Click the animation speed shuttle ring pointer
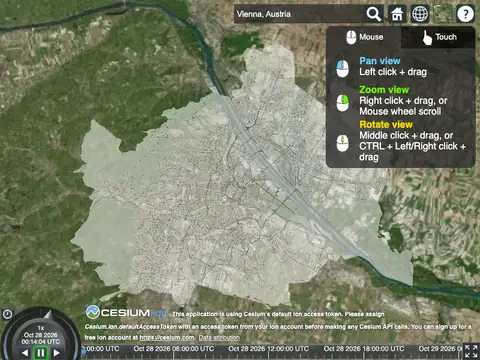The height and width of the screenshot is (360, 480). (x=48, y=315)
